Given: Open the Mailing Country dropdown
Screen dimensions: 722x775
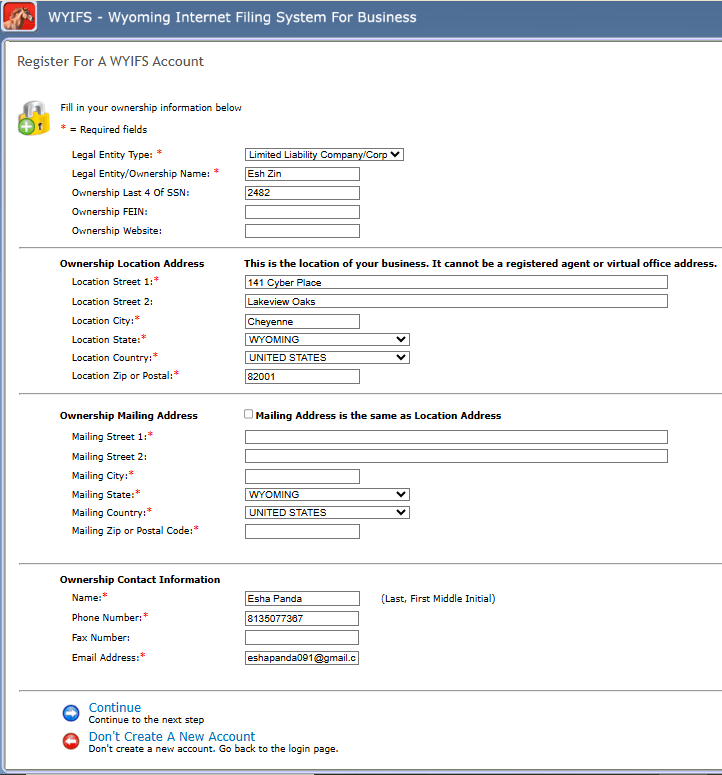Looking at the screenshot, I should [327, 512].
